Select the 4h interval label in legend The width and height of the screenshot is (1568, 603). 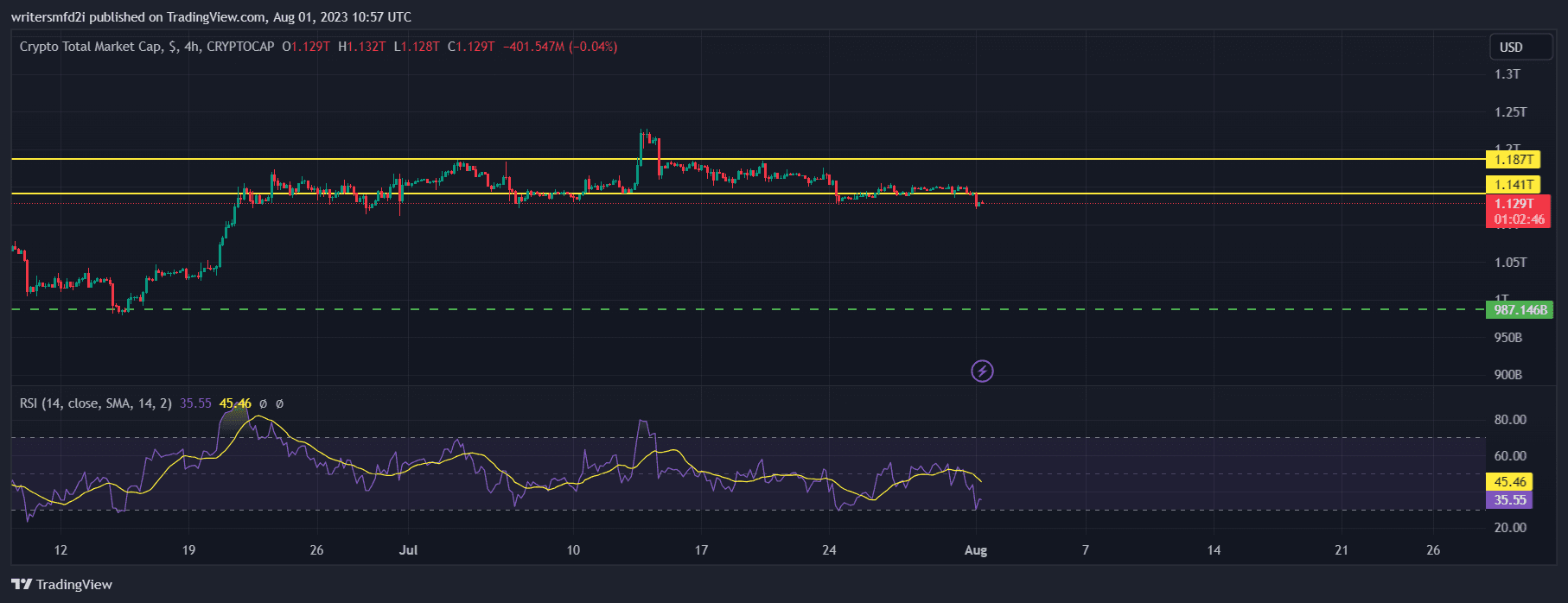click(192, 47)
